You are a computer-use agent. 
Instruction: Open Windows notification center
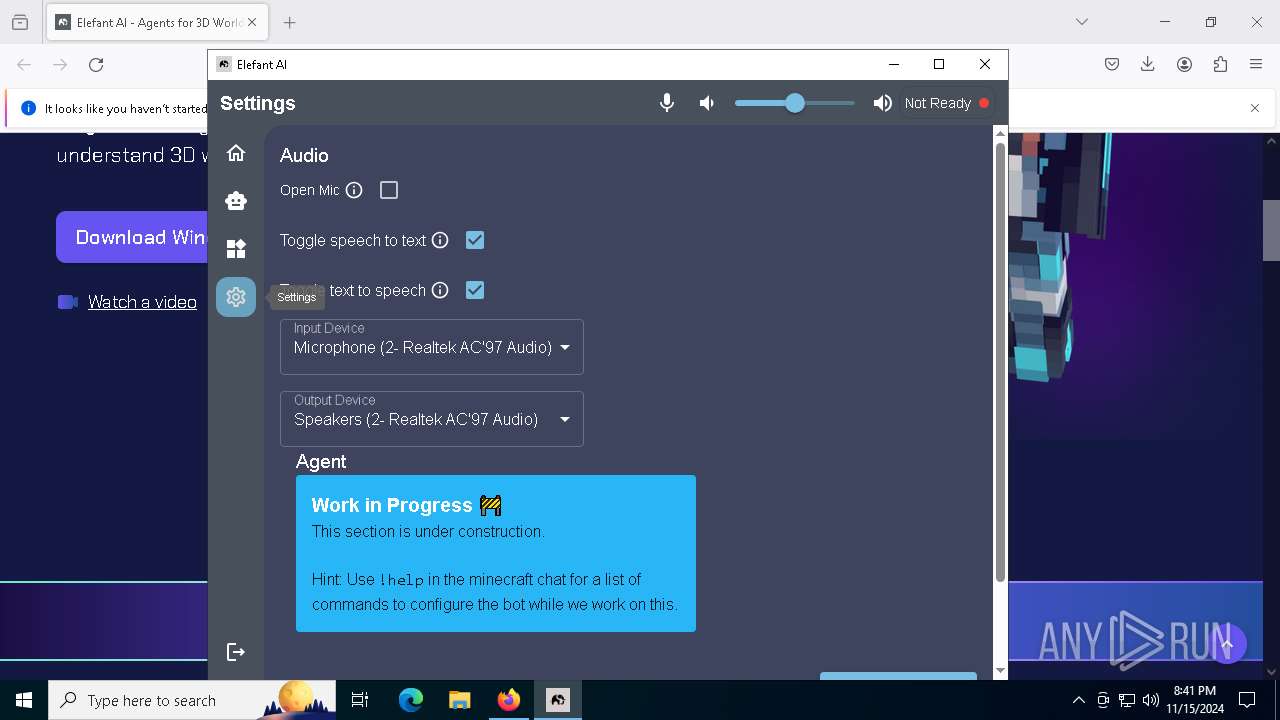[1247, 700]
